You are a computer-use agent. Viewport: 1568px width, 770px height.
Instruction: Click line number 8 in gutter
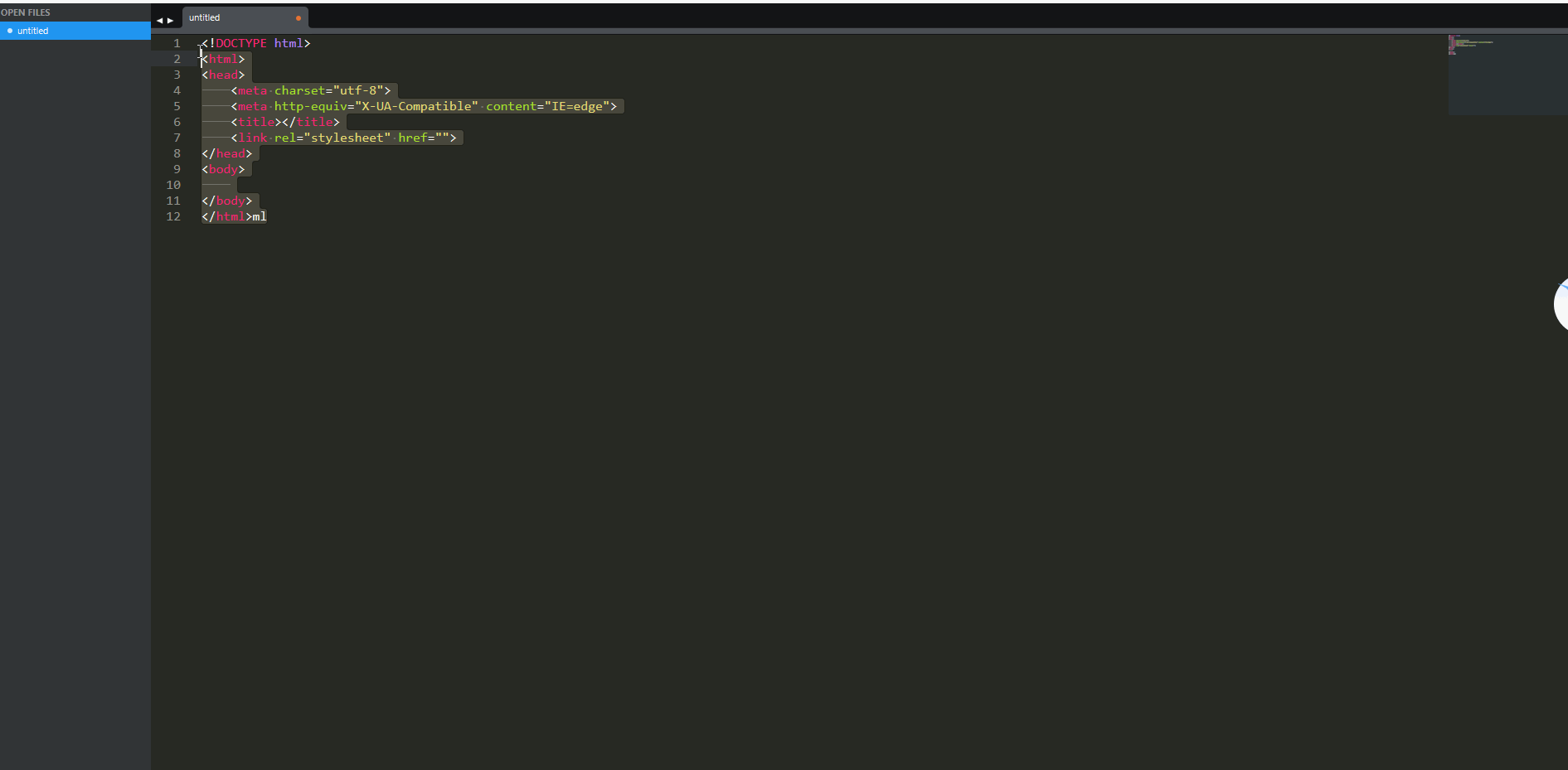[x=177, y=153]
